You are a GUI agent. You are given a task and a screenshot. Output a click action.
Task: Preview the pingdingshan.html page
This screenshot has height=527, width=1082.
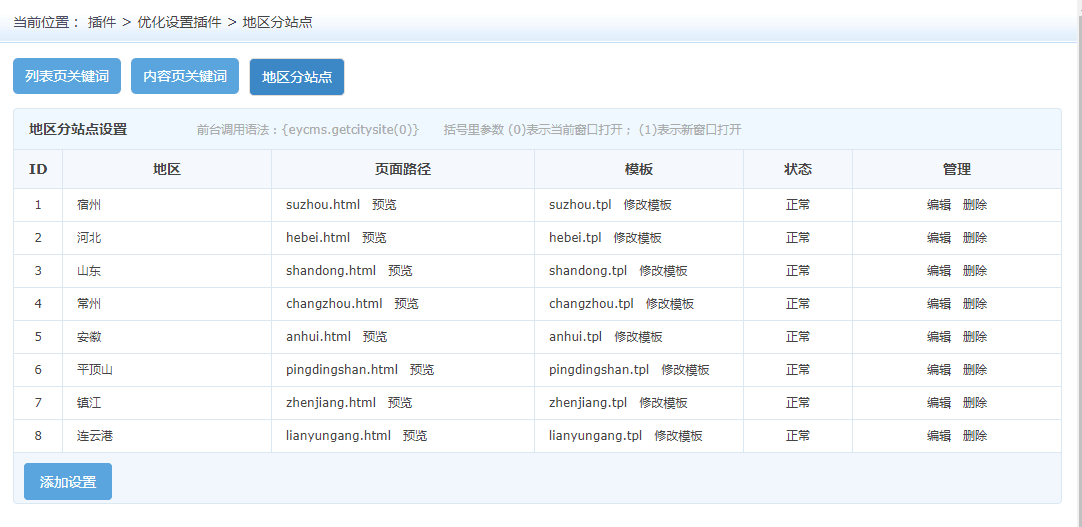(422, 370)
